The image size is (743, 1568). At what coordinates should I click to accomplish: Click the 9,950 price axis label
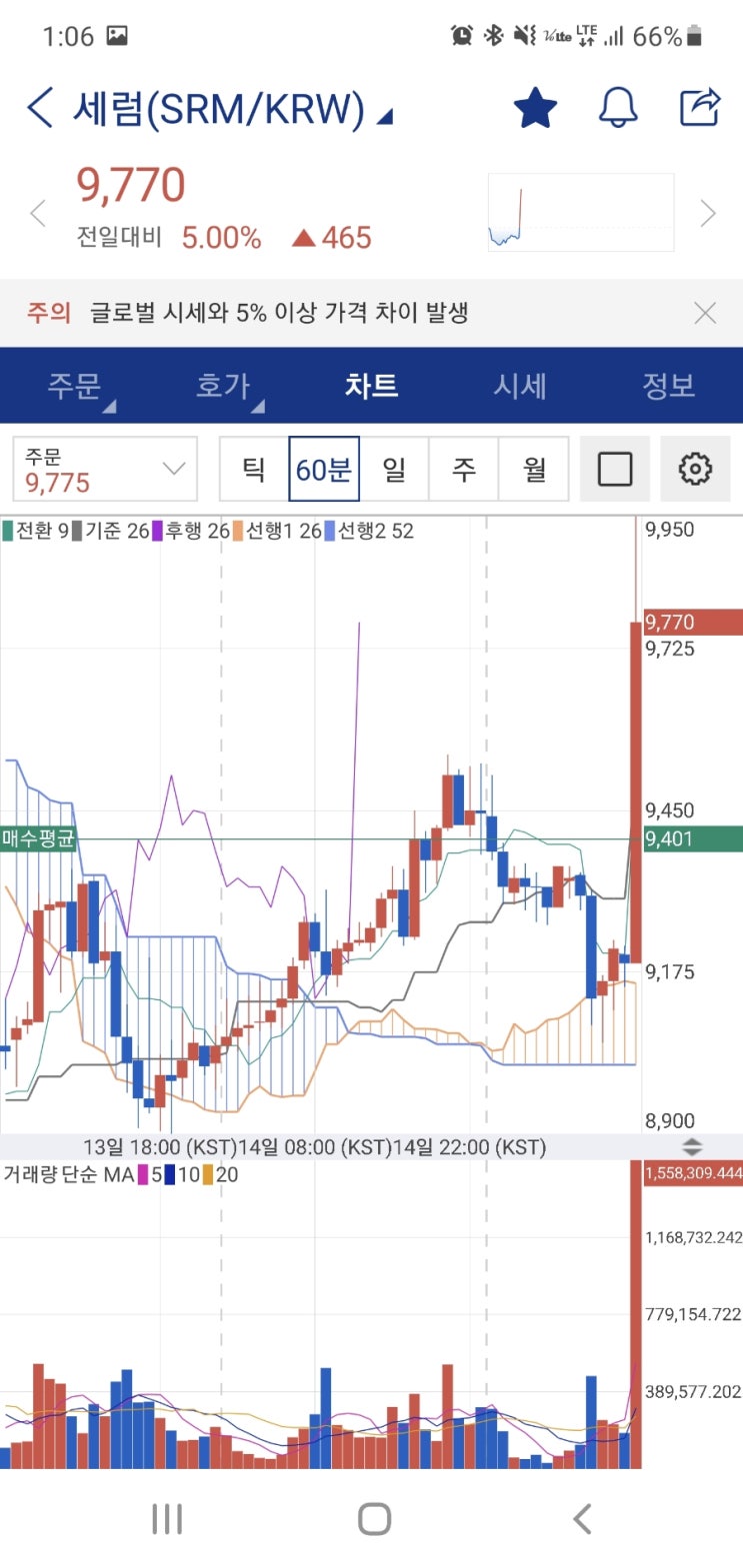click(x=669, y=530)
